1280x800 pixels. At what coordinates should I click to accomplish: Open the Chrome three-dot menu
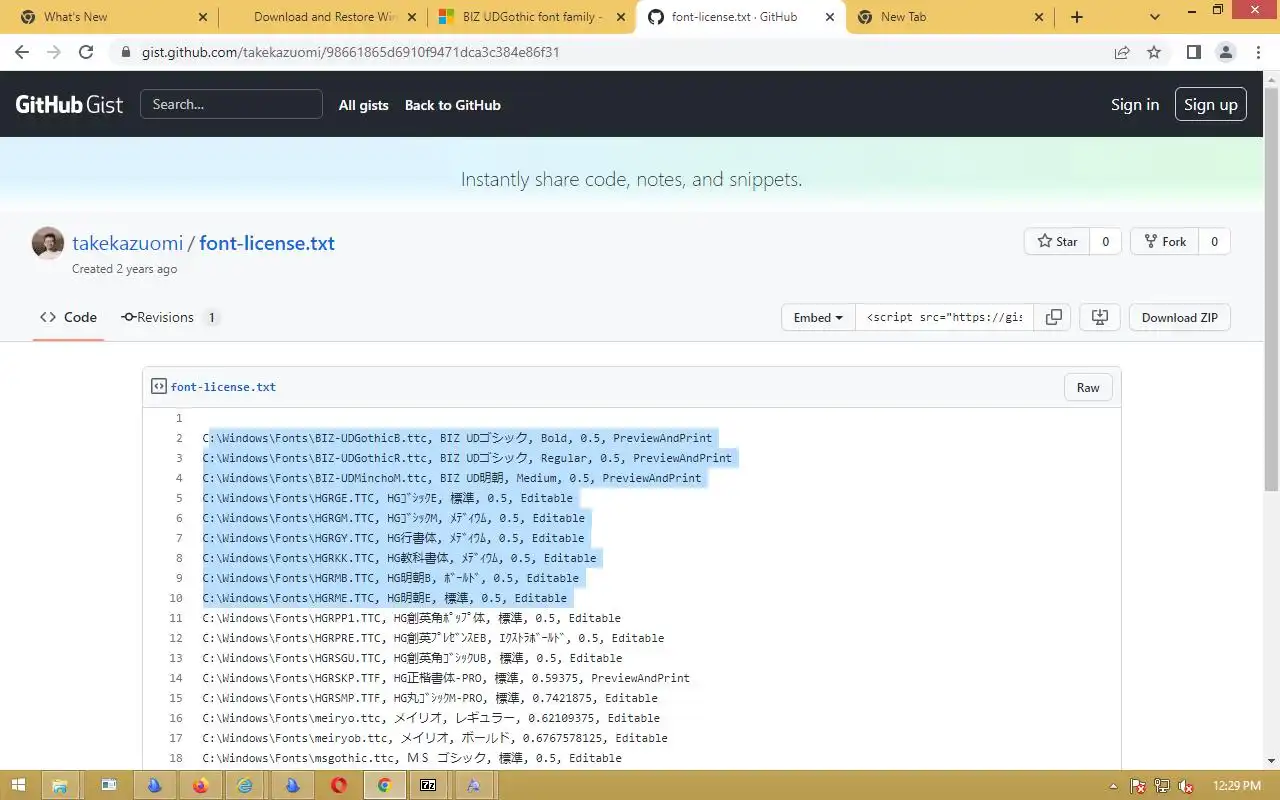pos(1257,52)
